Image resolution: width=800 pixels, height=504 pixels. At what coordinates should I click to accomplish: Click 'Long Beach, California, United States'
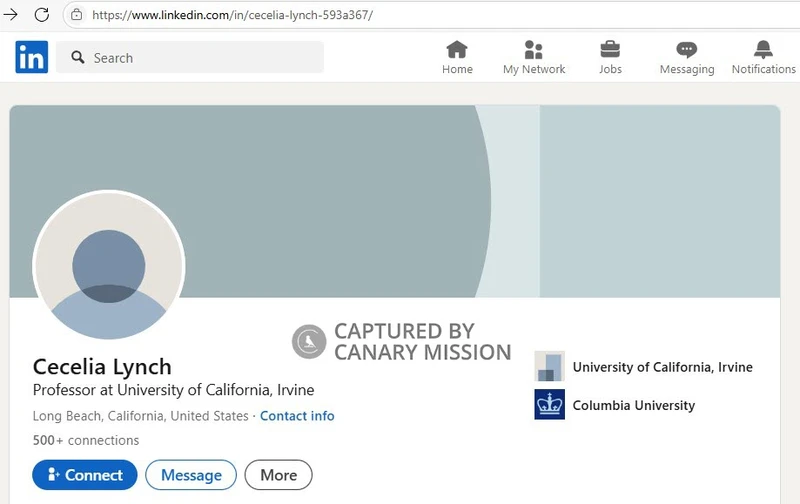[140, 416]
